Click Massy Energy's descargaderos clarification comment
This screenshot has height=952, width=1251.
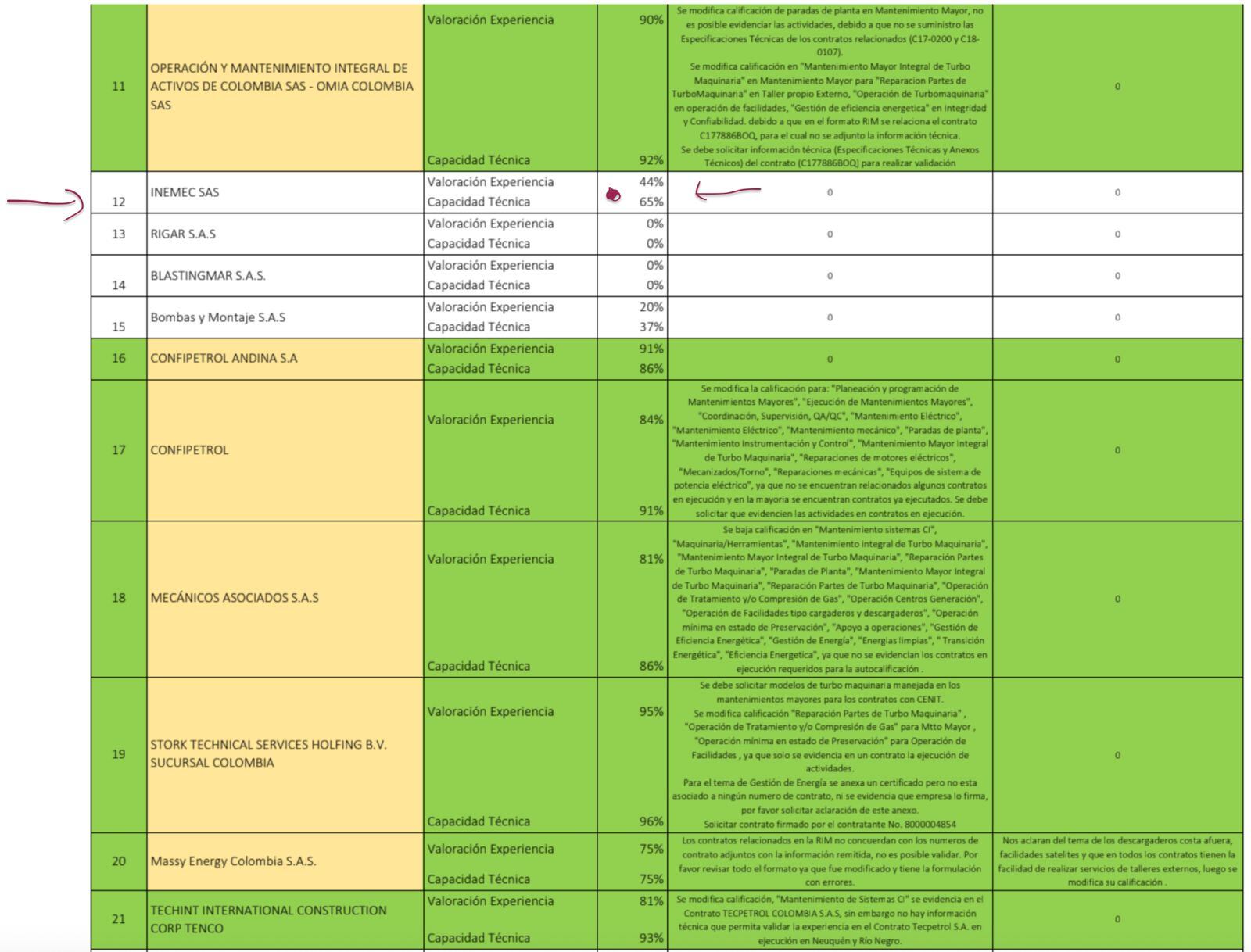point(1117,861)
